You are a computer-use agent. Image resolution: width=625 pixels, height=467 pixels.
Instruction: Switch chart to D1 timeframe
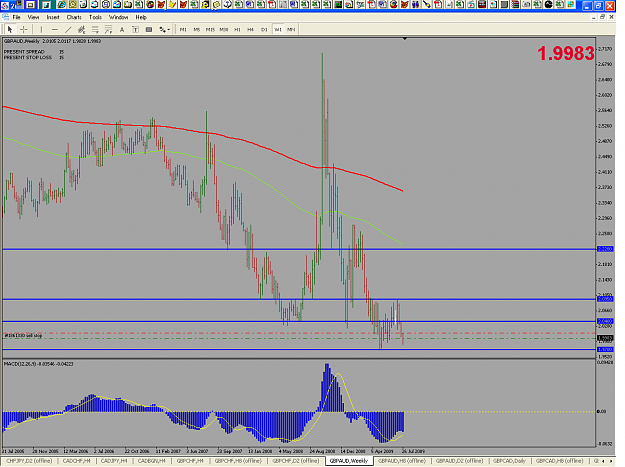coord(264,29)
